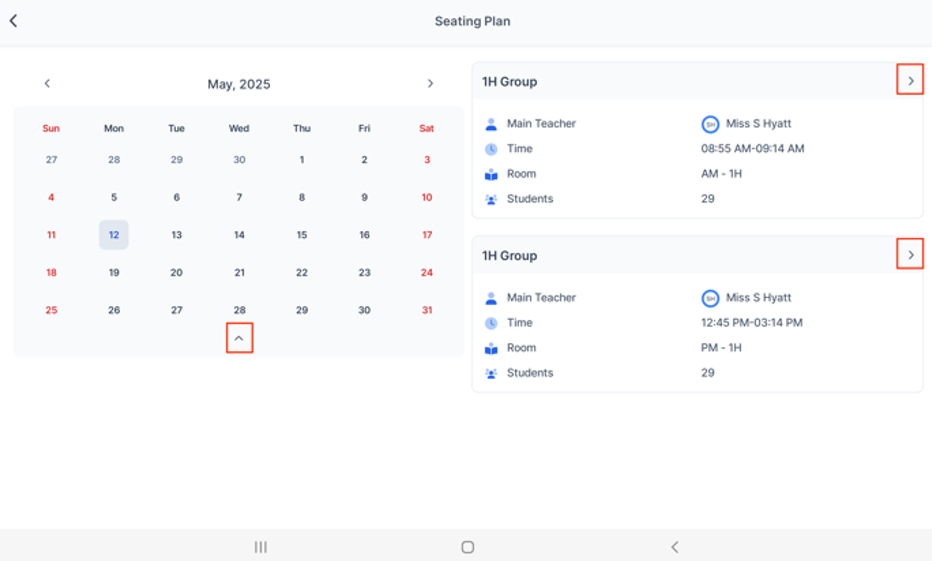
Task: Tap Android home button
Action: (x=467, y=547)
